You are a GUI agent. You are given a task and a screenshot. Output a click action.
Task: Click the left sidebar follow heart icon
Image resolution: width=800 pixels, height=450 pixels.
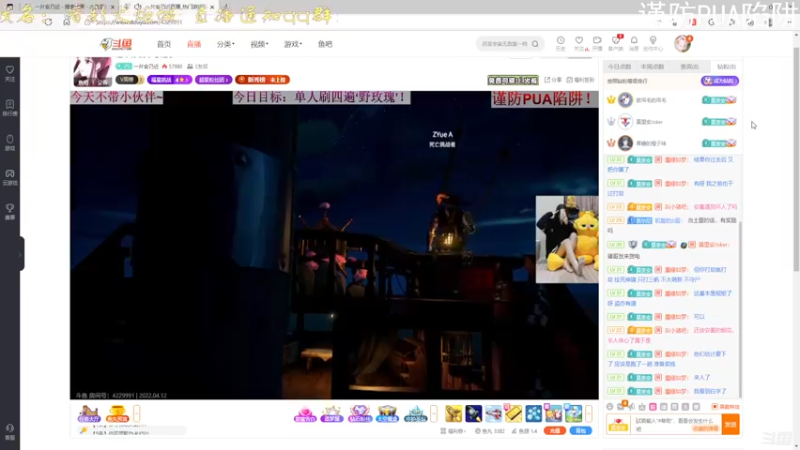click(x=10, y=73)
